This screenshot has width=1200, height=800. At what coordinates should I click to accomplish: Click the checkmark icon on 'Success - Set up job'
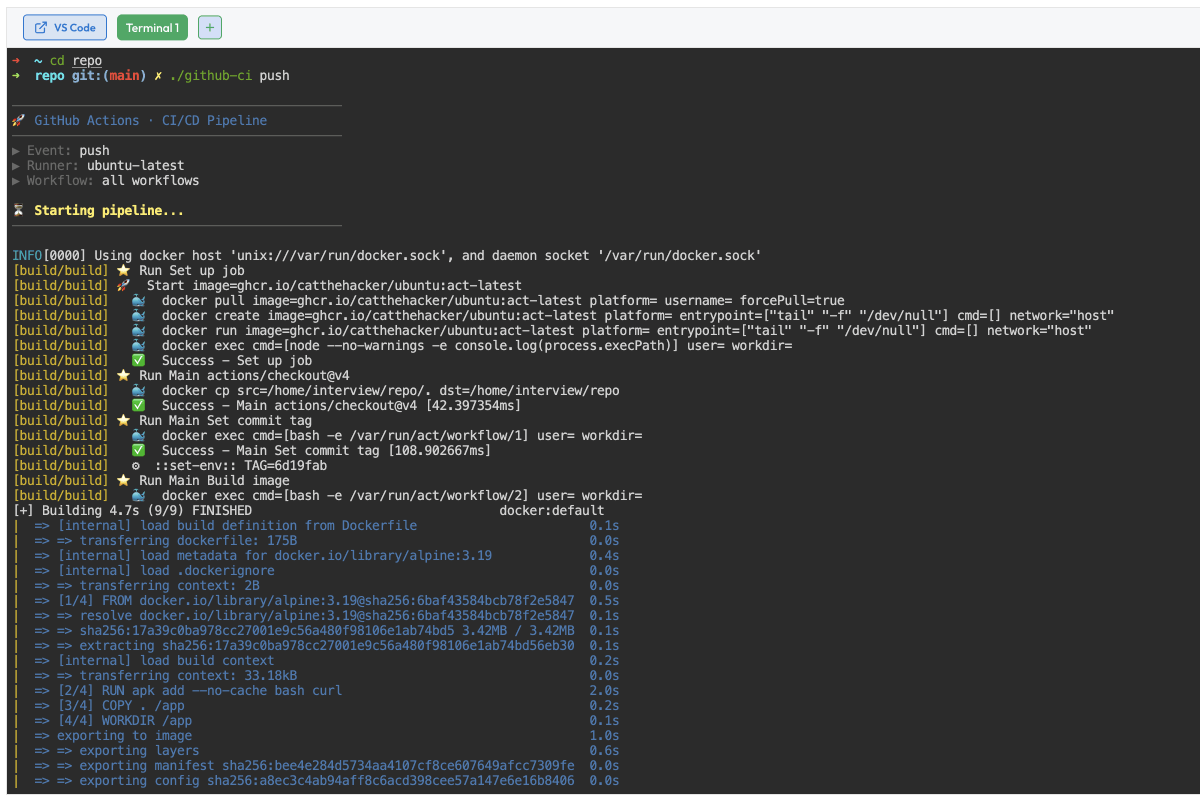(x=139, y=361)
